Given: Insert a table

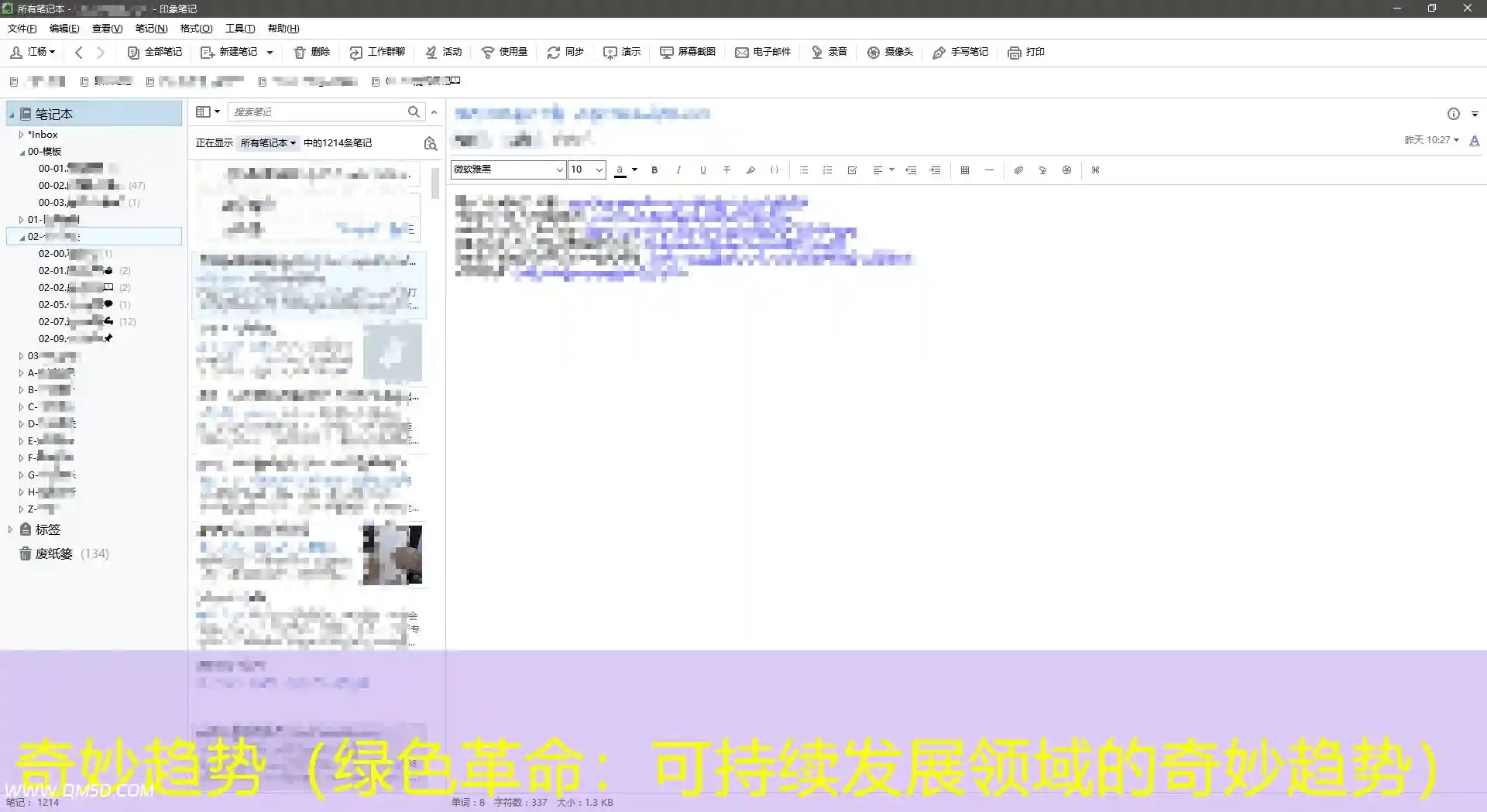Looking at the screenshot, I should point(965,170).
